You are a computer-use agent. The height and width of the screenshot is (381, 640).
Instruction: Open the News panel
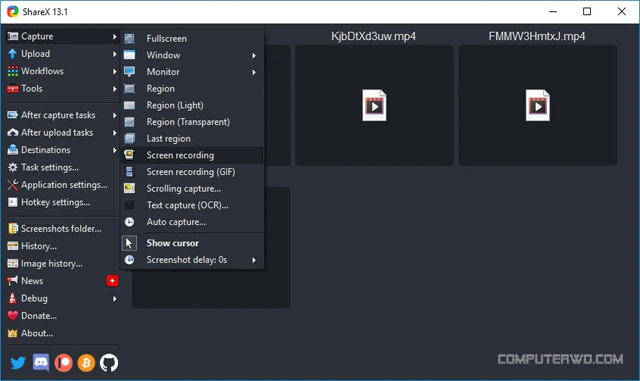pyautogui.click(x=62, y=281)
